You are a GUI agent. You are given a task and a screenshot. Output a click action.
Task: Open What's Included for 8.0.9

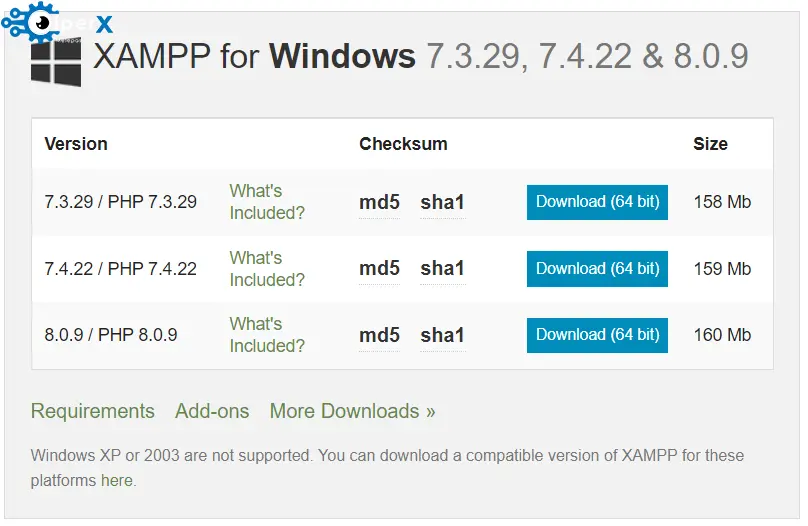[x=266, y=335]
